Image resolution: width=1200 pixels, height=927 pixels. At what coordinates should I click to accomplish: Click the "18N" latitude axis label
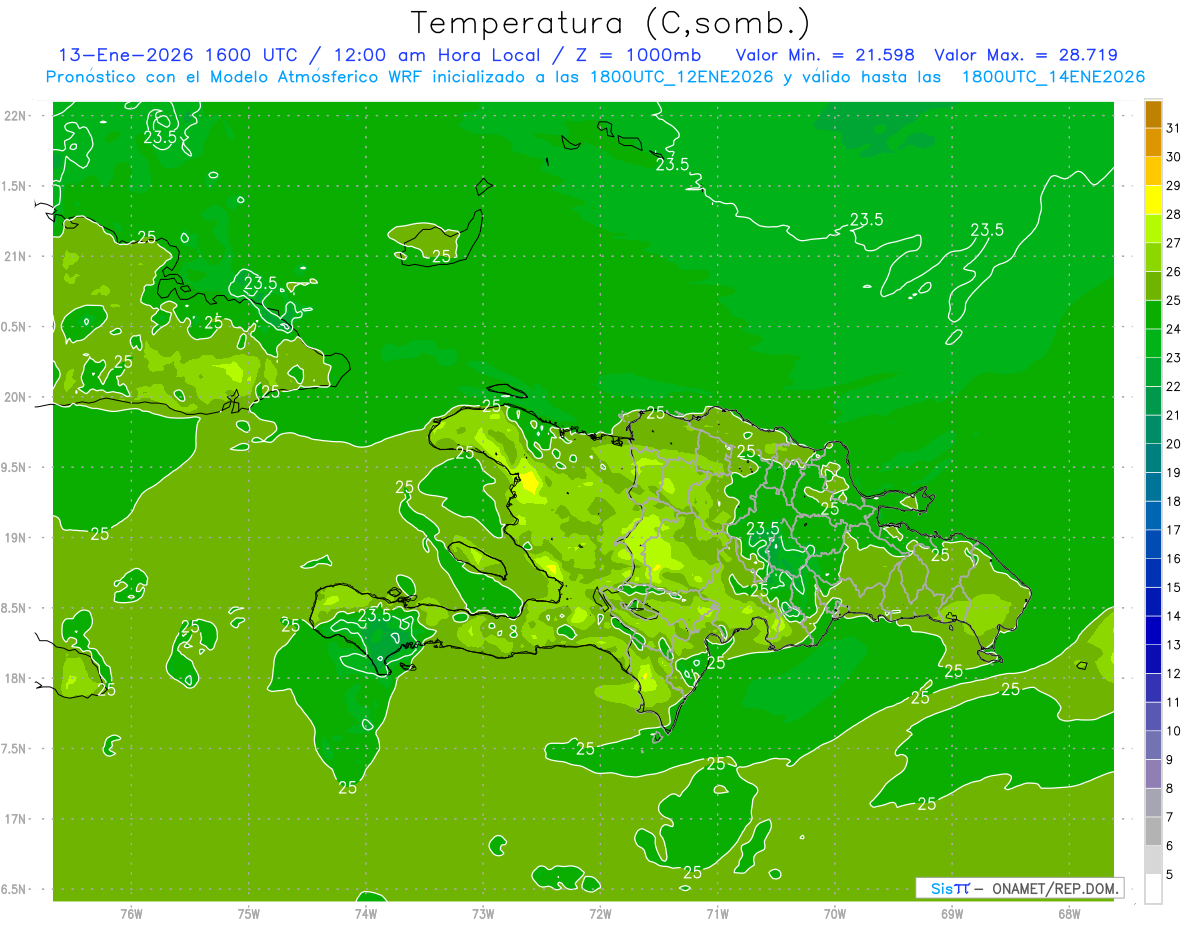click(x=17, y=678)
